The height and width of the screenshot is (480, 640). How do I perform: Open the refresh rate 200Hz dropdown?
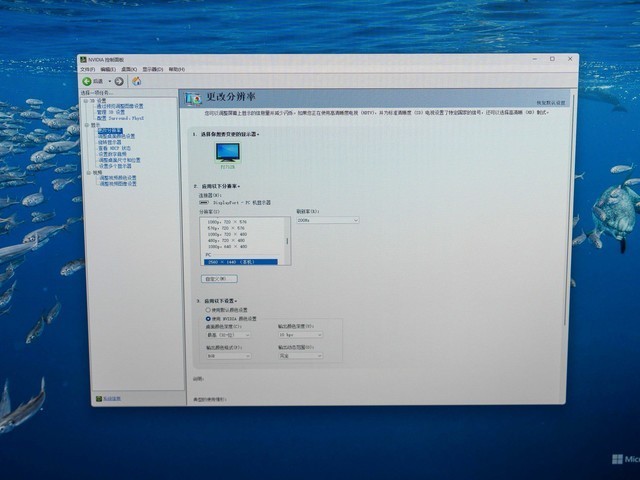[x=328, y=220]
